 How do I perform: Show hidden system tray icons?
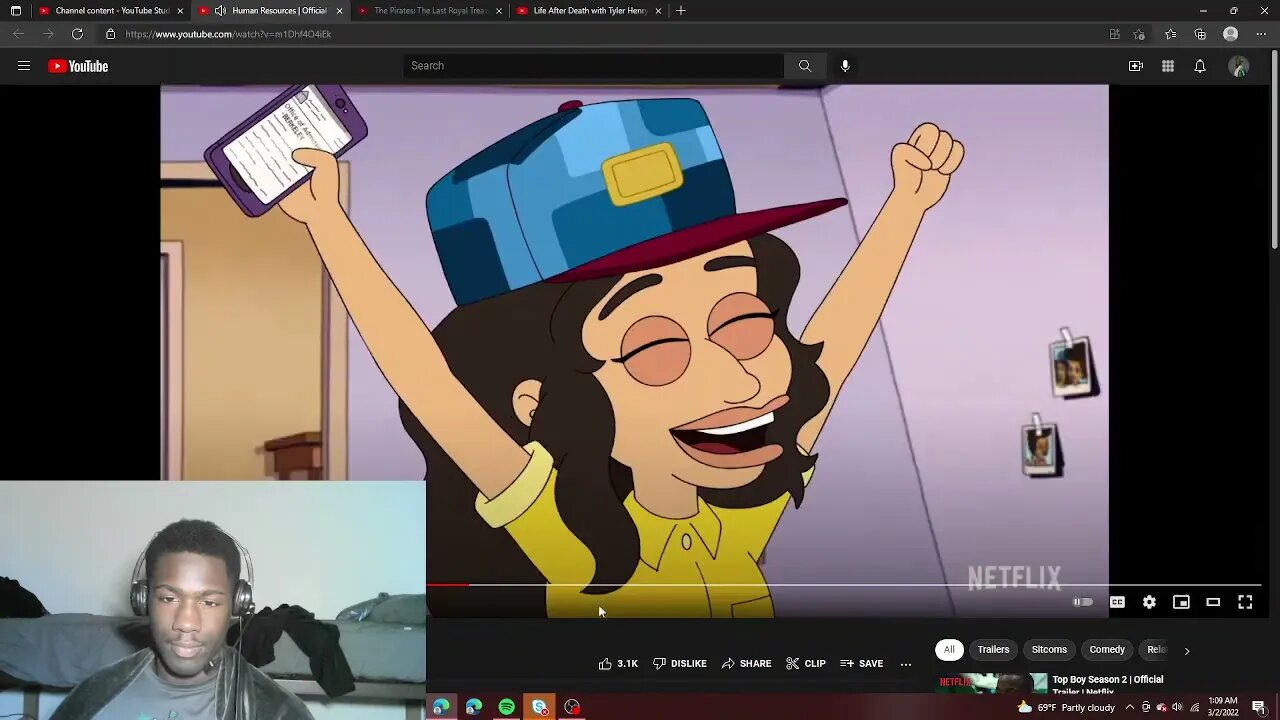coord(1130,708)
